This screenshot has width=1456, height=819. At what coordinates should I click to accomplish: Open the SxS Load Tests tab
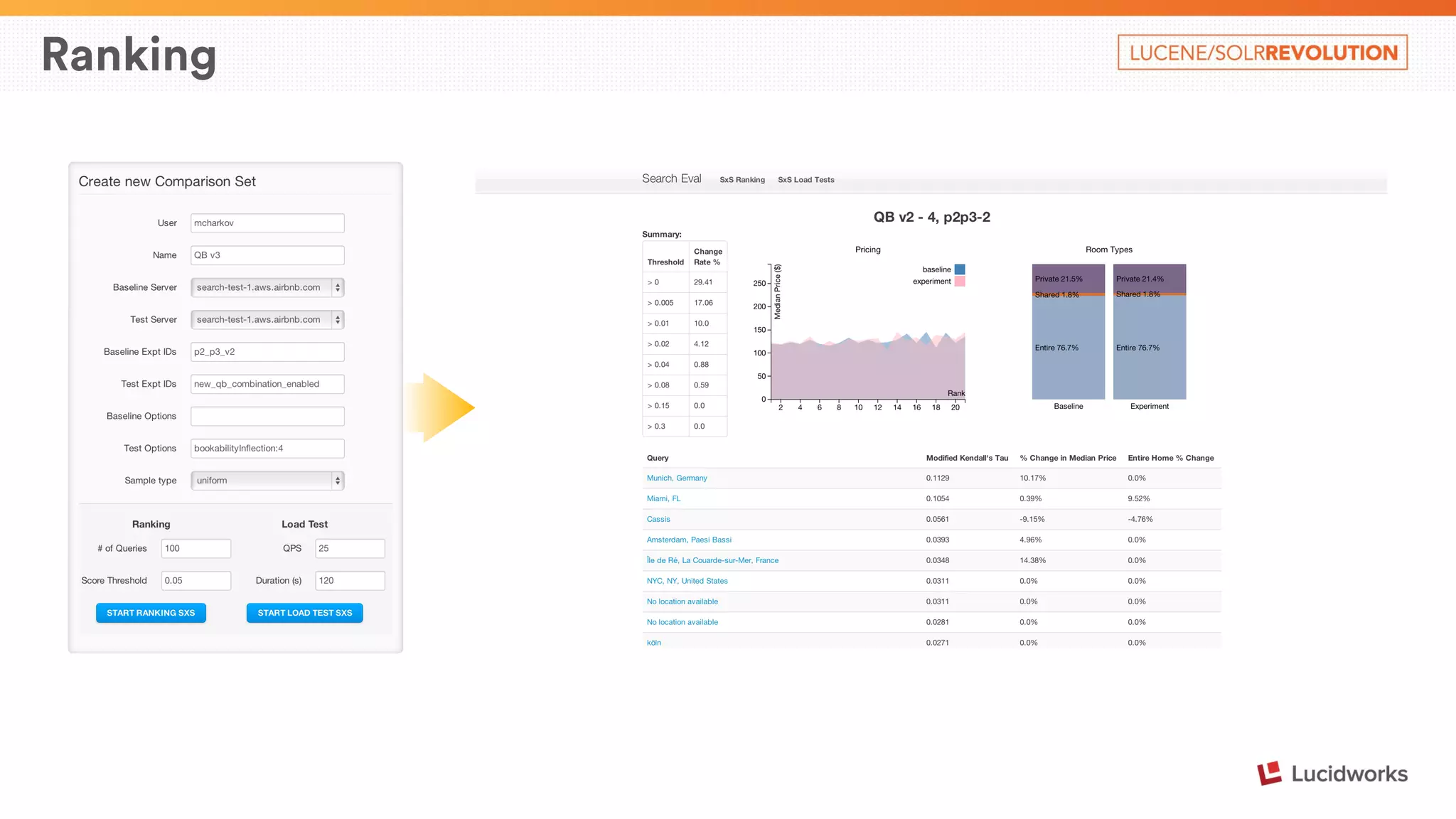[x=805, y=180]
